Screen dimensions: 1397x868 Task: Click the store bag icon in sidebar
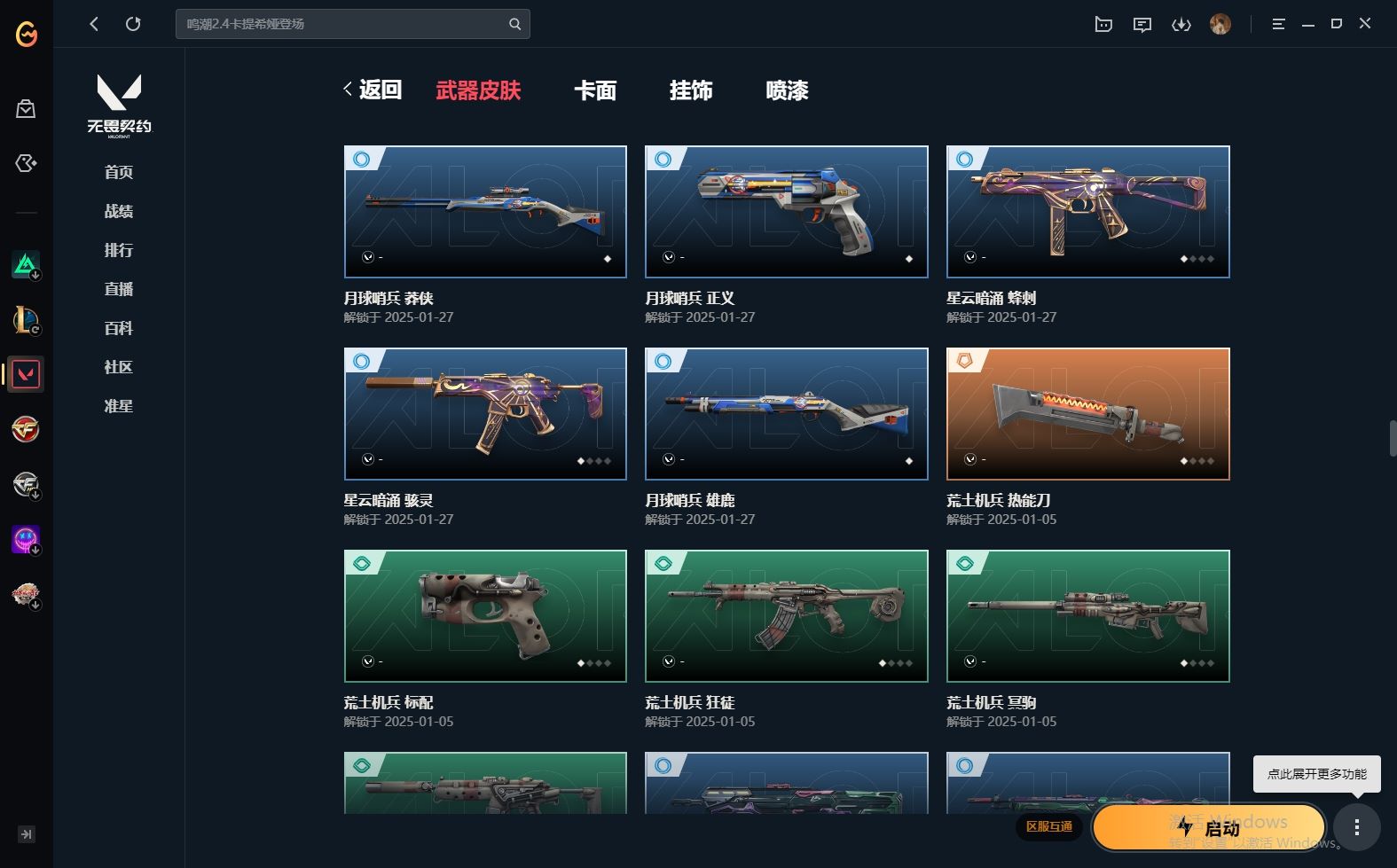click(x=26, y=109)
